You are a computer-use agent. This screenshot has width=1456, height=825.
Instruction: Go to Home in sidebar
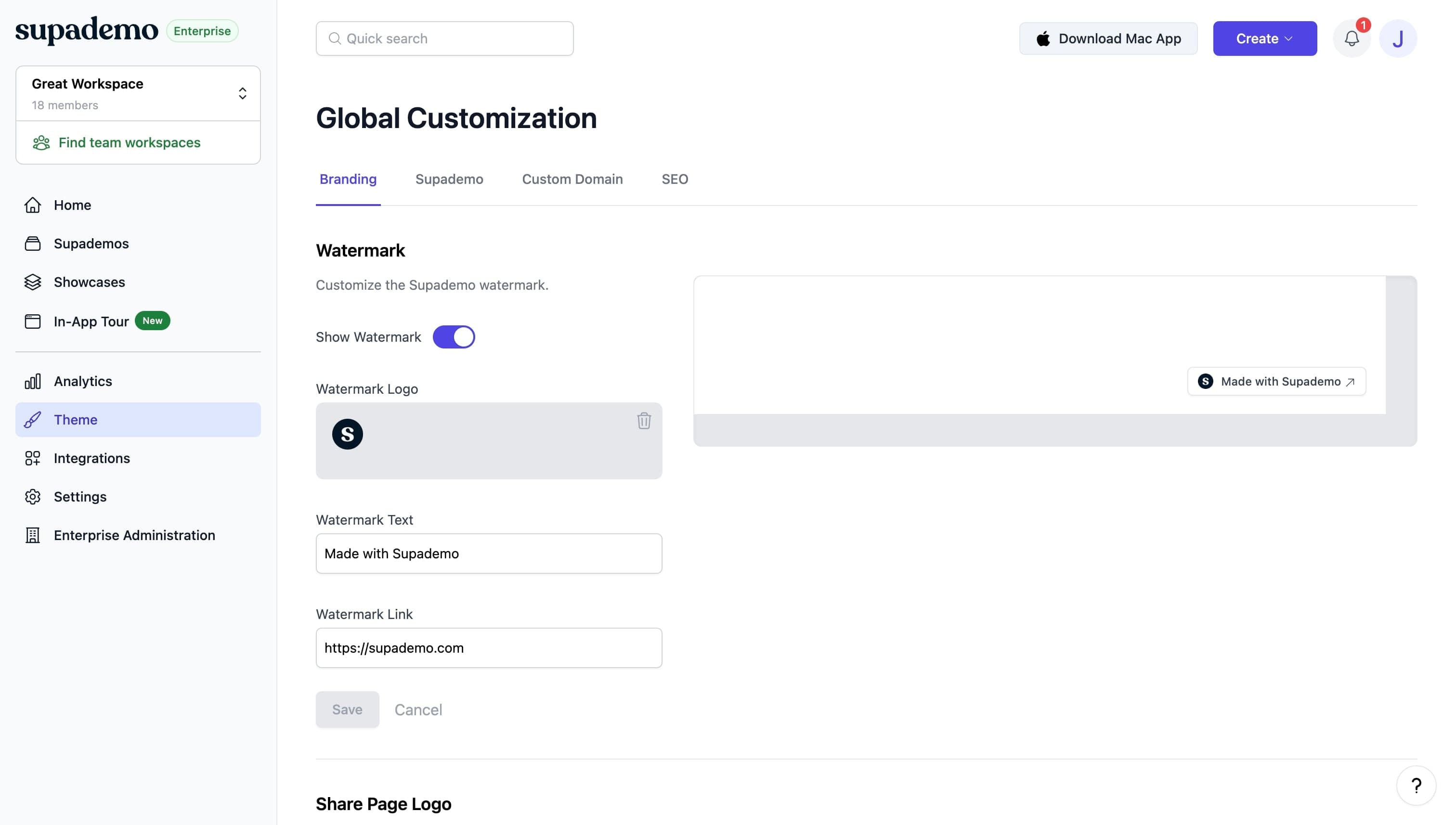coord(138,205)
